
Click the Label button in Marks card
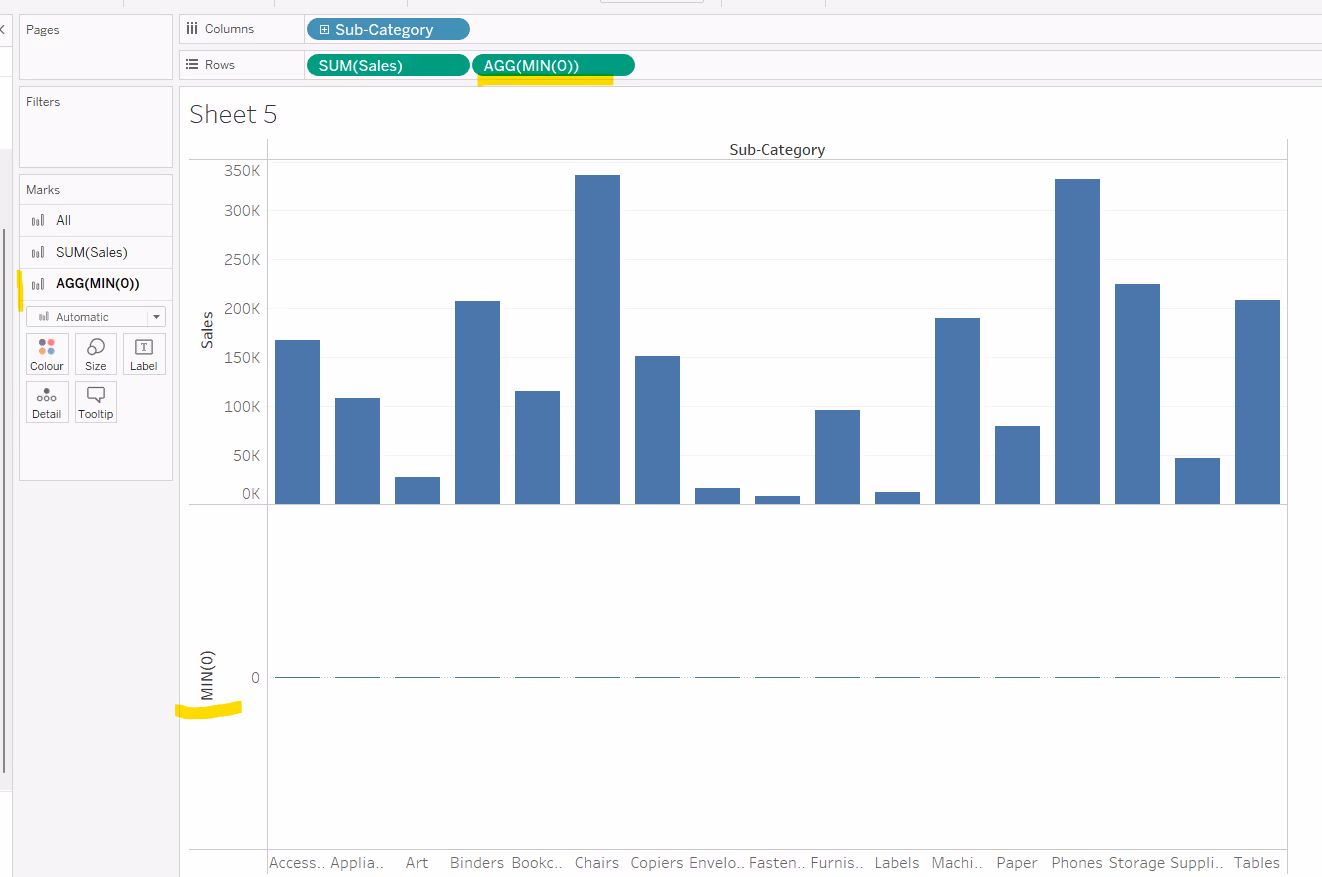click(x=144, y=354)
